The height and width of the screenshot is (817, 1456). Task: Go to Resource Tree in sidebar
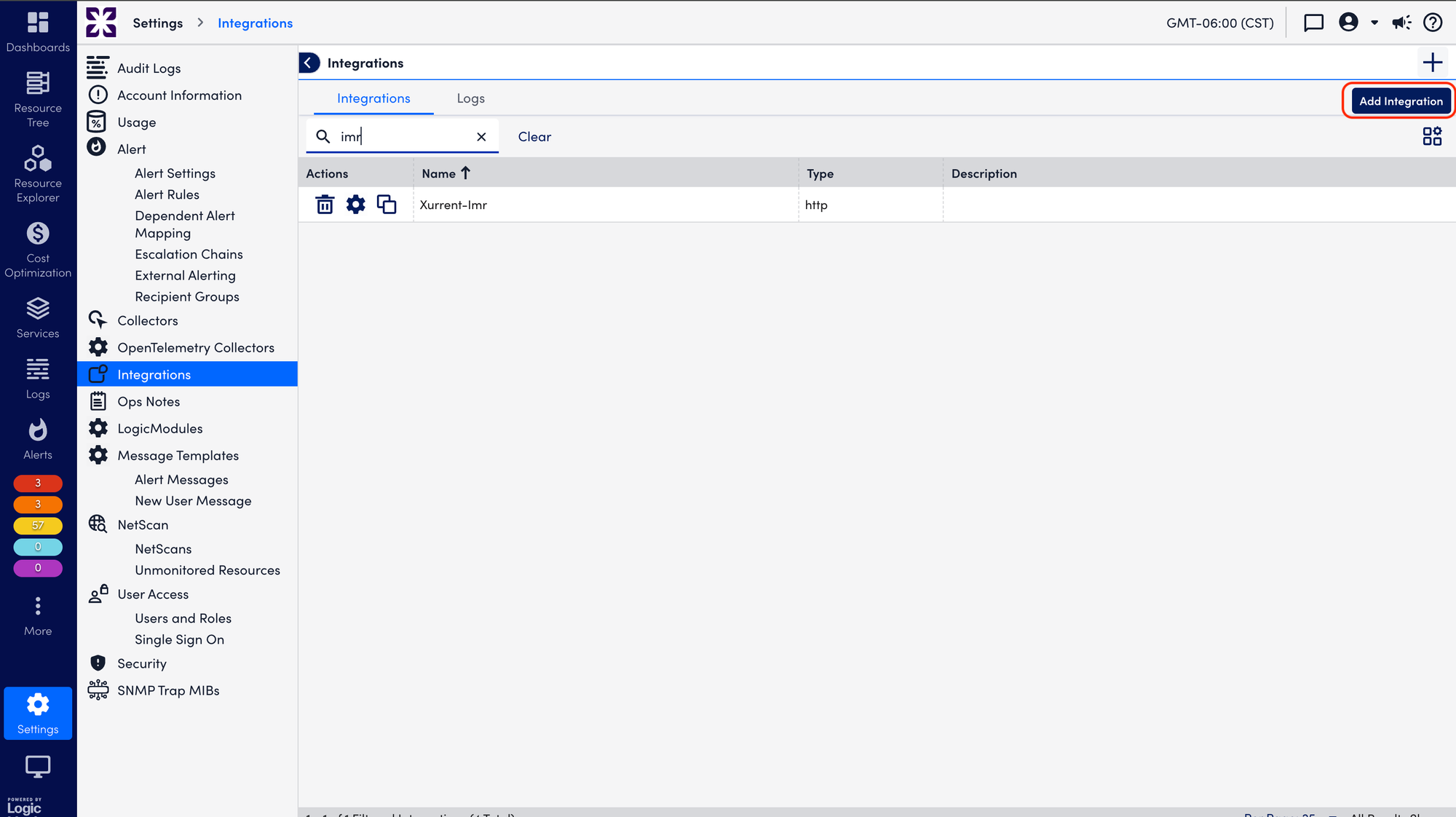click(x=38, y=99)
